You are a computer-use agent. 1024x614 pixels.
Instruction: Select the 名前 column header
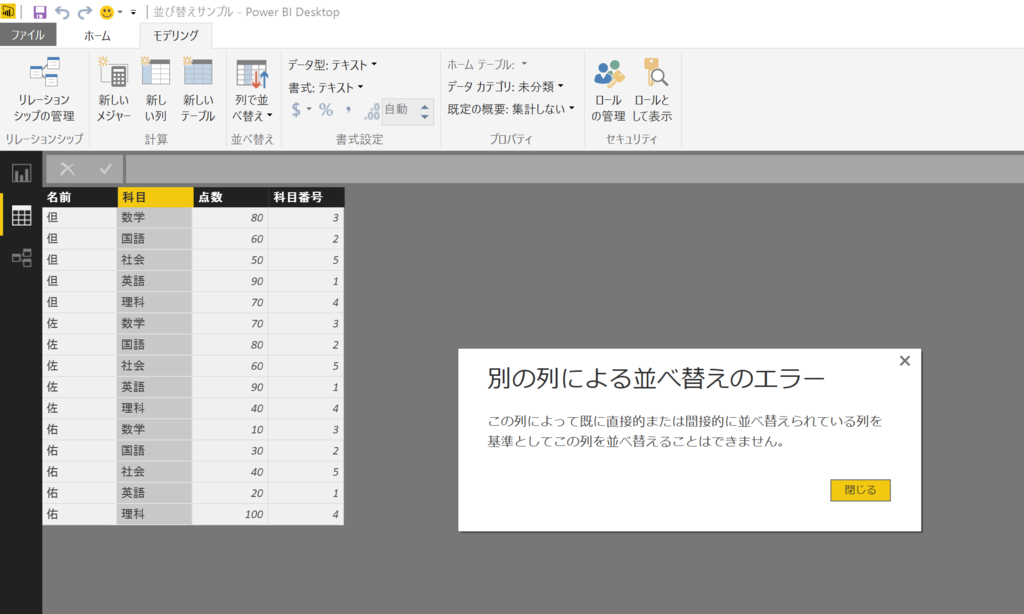80,197
